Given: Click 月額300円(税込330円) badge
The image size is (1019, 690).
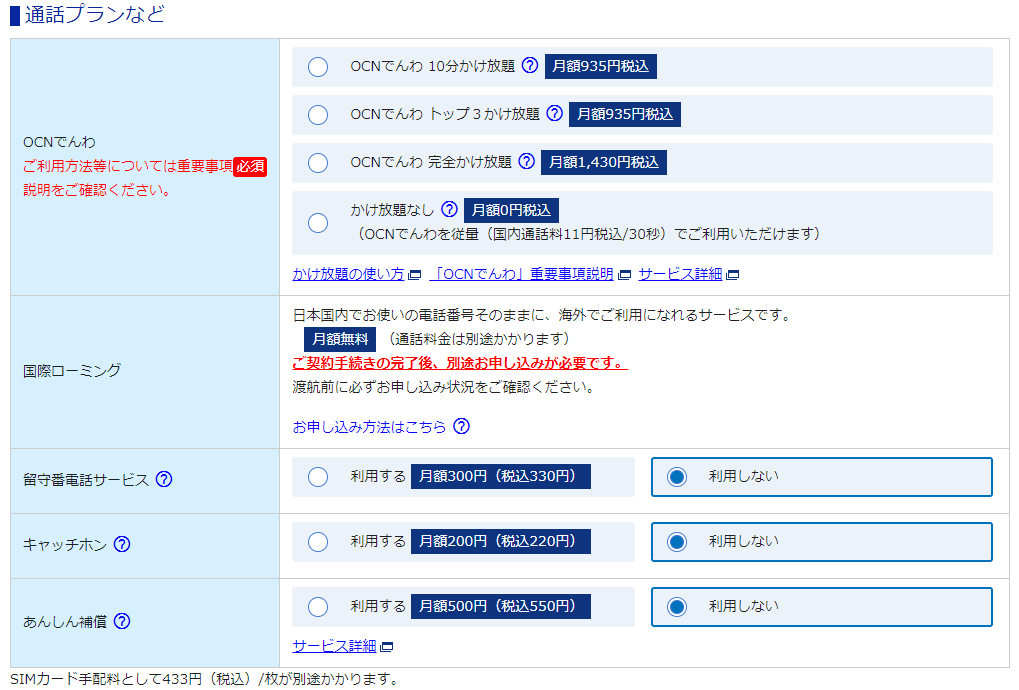Looking at the screenshot, I should [501, 476].
